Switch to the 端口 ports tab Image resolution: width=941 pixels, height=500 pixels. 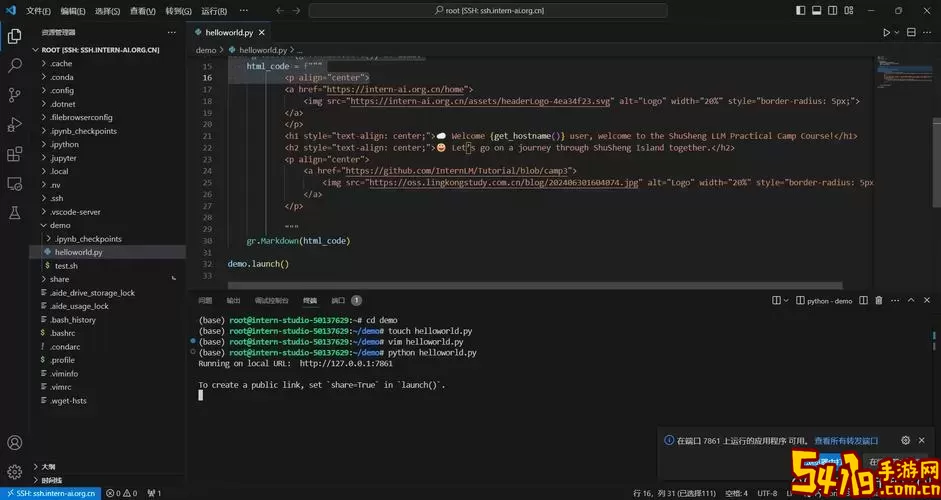coord(338,300)
